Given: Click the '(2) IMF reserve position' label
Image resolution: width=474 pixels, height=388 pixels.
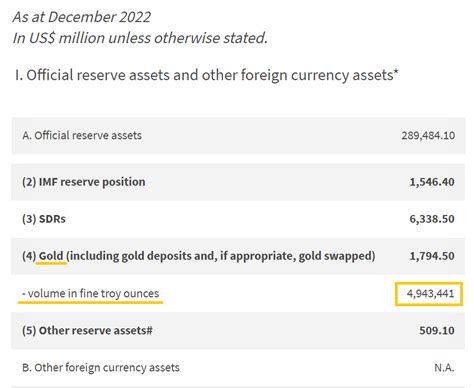Looking at the screenshot, I should (84, 182).
